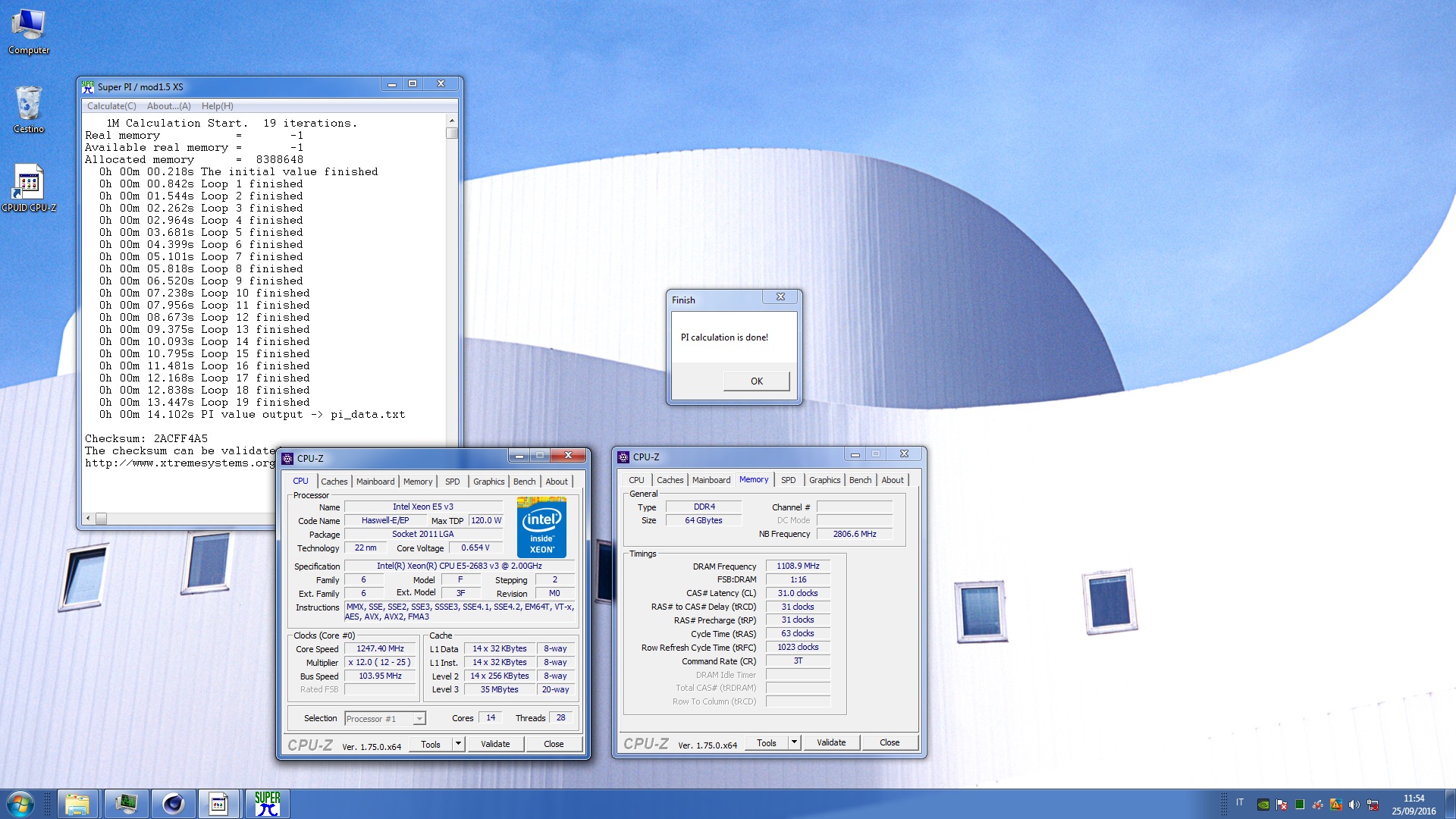Switch to About tab in right CPU-Z
Viewport: 1456px width, 819px height.
pos(893,480)
